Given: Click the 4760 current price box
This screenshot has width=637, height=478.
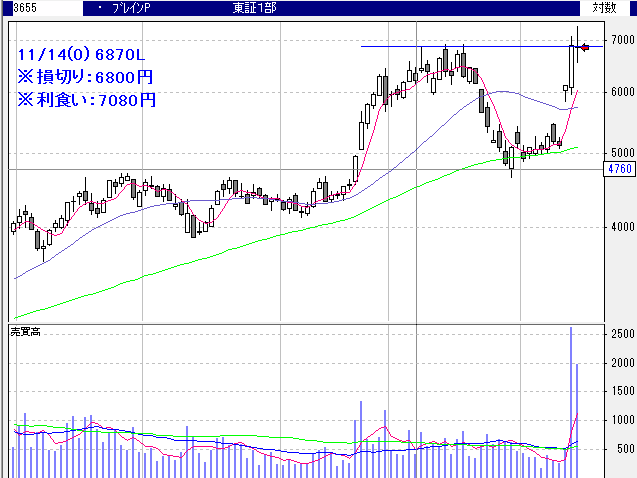Looking at the screenshot, I should pos(619,170).
